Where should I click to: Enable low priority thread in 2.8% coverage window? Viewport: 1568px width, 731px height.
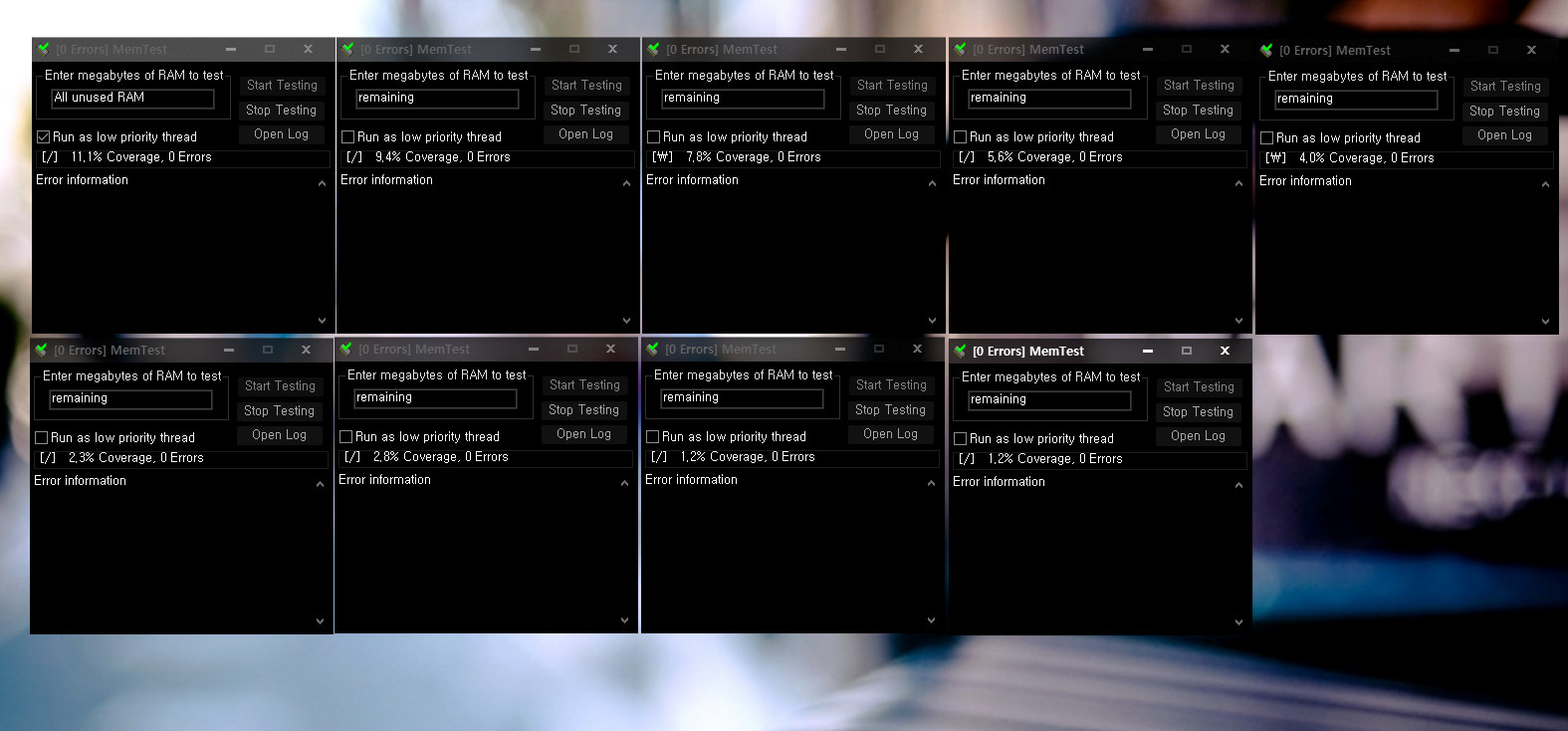(x=345, y=437)
